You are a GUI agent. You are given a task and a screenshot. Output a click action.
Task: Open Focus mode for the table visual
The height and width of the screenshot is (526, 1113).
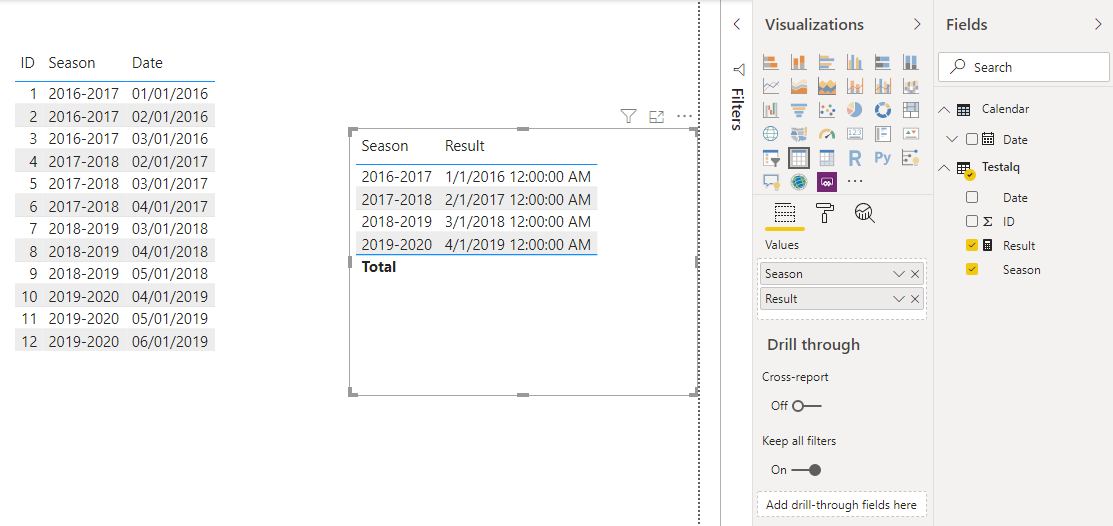657,116
